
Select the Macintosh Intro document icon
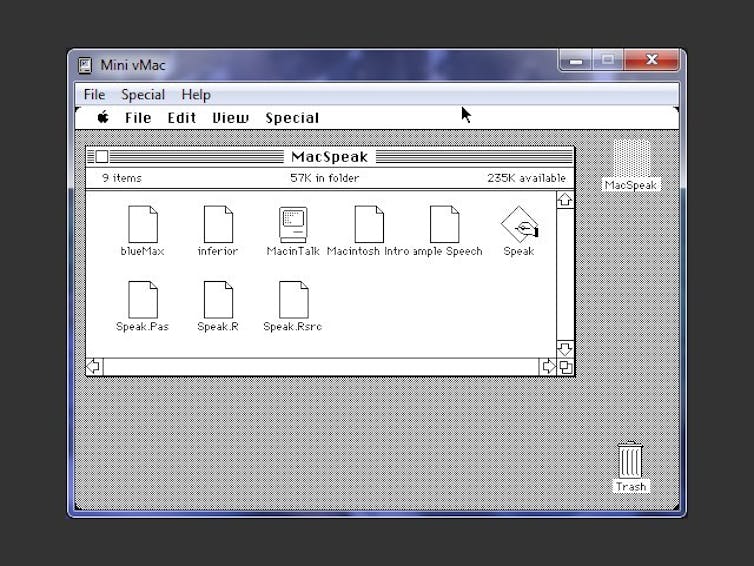coord(368,224)
